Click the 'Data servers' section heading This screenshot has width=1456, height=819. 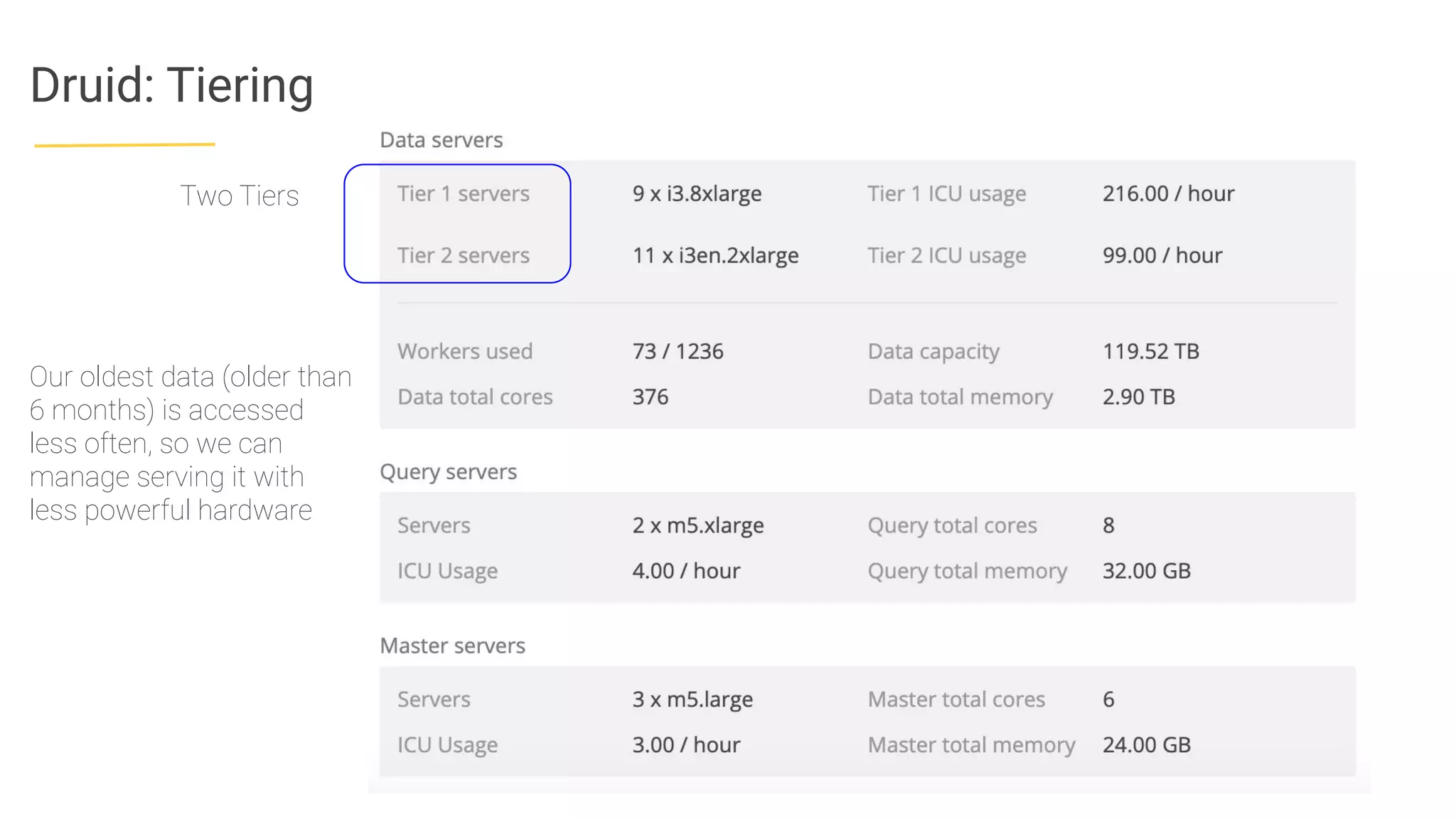441,140
